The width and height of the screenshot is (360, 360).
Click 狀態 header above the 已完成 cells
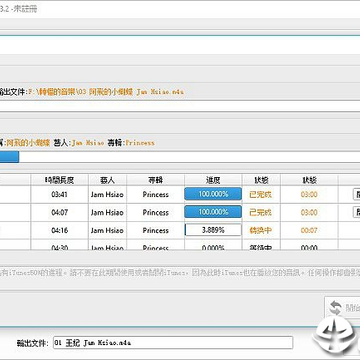[x=261, y=180]
